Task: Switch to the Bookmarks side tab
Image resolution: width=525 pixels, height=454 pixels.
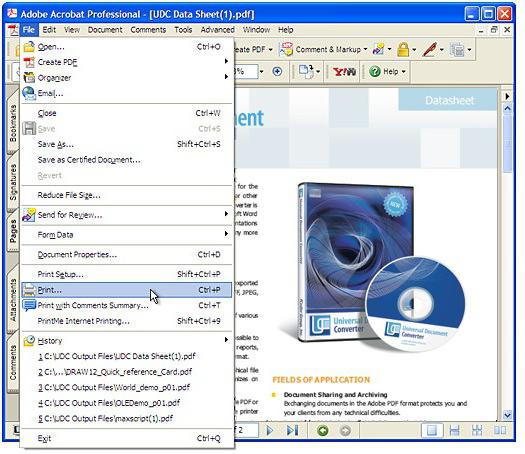Action: tap(13, 123)
